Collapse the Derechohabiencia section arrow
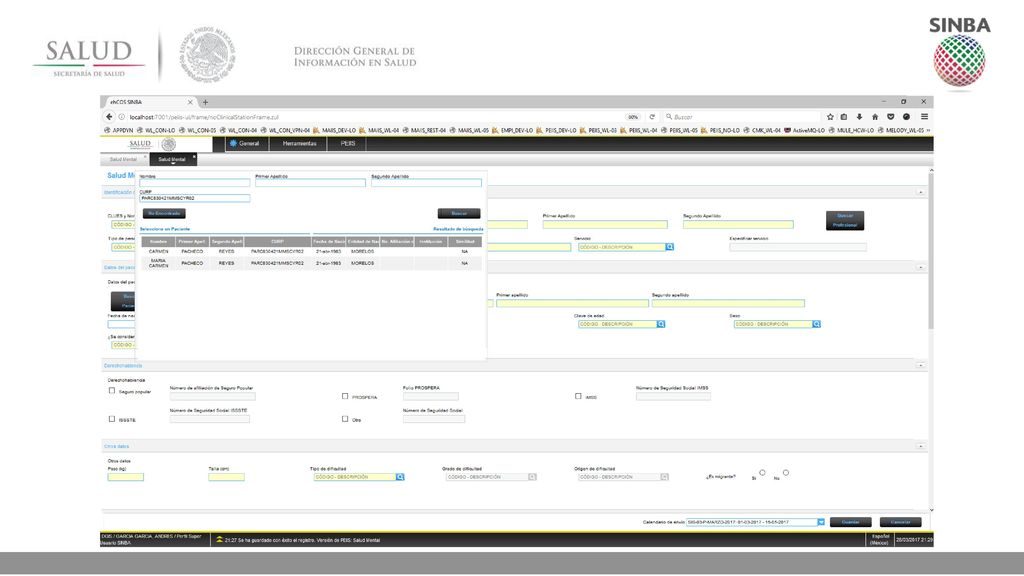Screen dimensions: 1024x576 click(x=921, y=365)
